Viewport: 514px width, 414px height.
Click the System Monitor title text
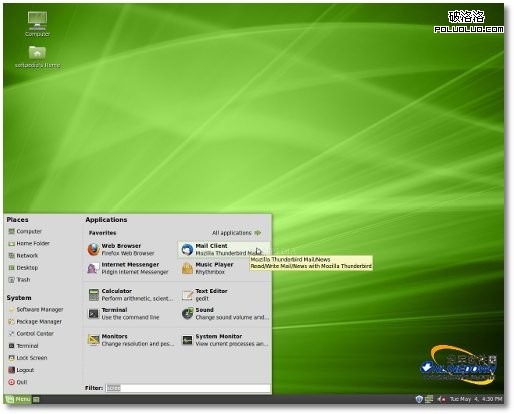tap(219, 336)
